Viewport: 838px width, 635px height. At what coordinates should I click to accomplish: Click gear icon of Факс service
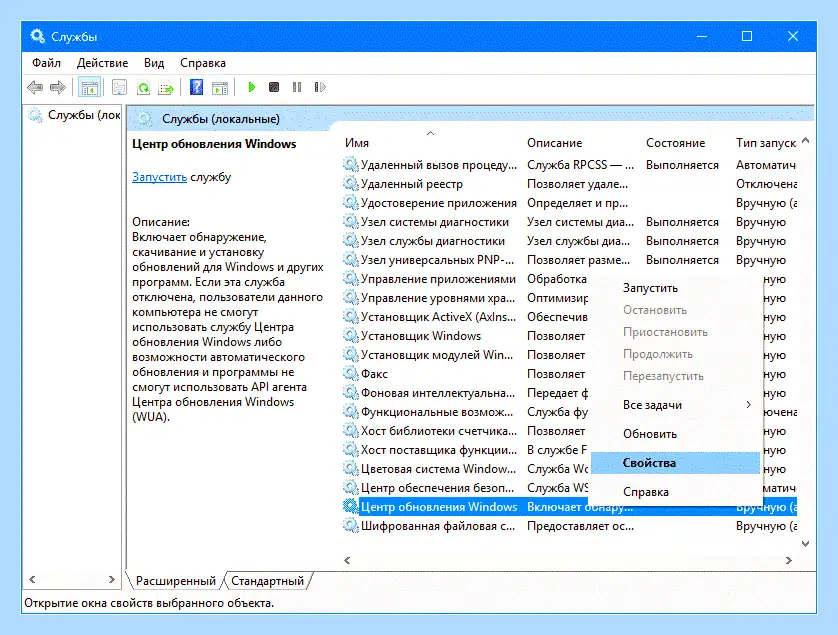(350, 374)
